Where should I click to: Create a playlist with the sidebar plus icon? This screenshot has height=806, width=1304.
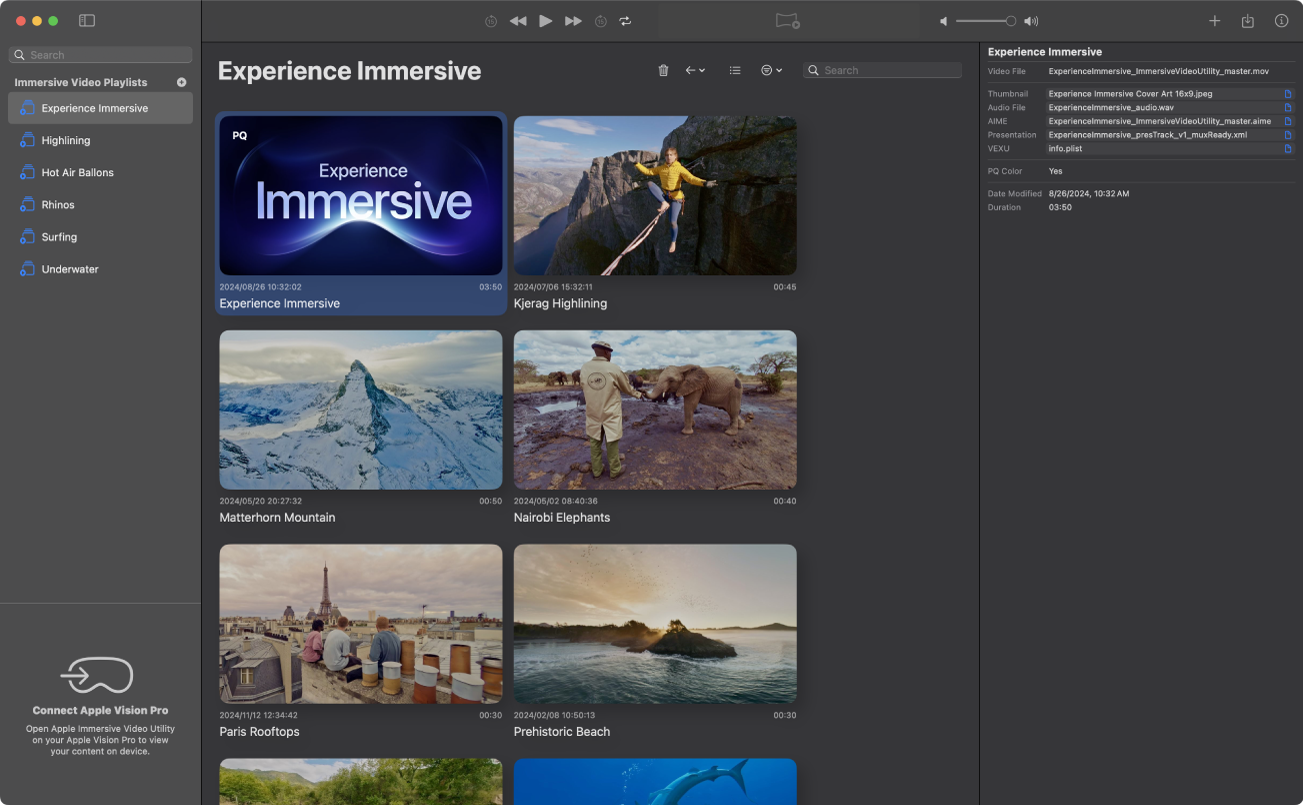(181, 82)
